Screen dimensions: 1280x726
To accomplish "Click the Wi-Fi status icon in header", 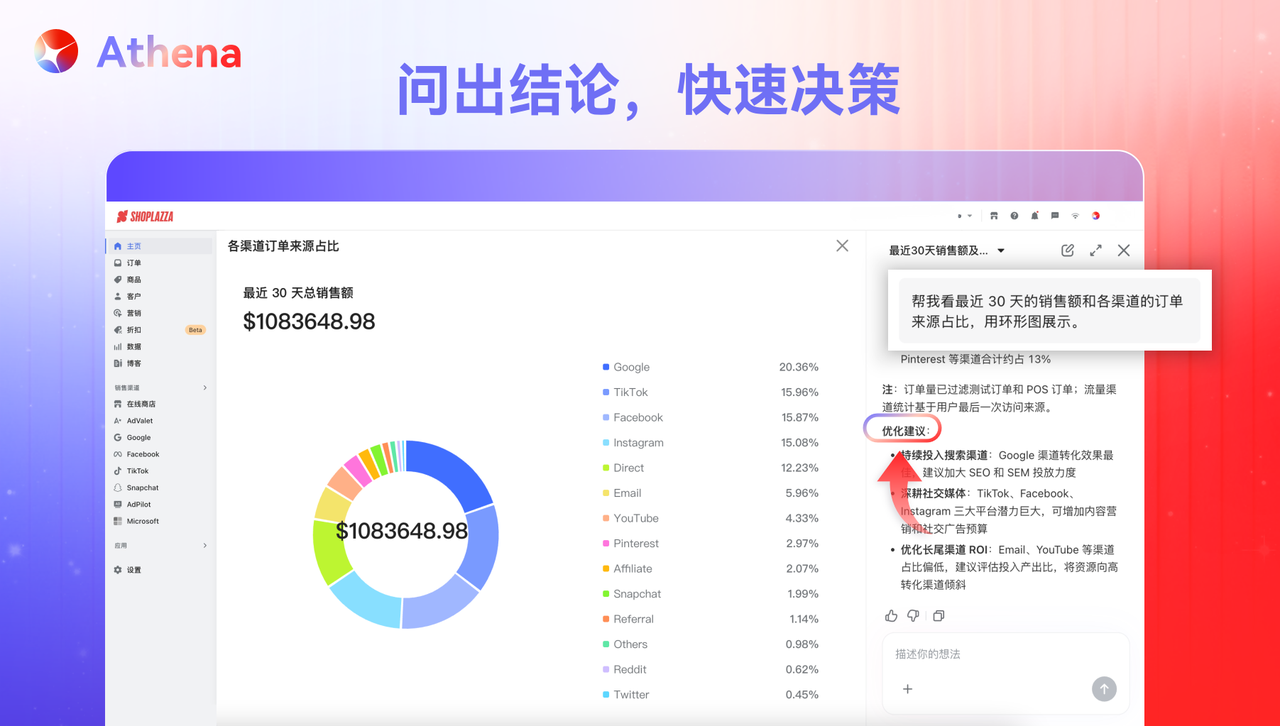I will tap(1076, 216).
